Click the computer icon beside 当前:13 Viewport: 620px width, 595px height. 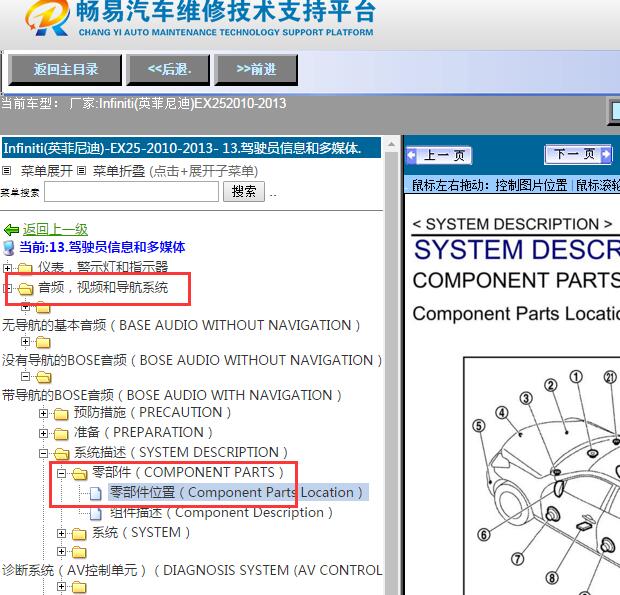point(9,248)
